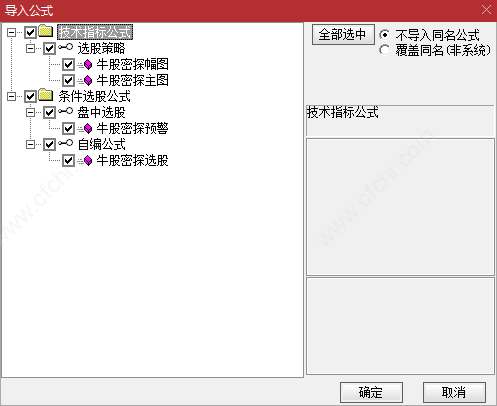
Task: Click the folder icon beside 技术指标公式
Action: 46,31
